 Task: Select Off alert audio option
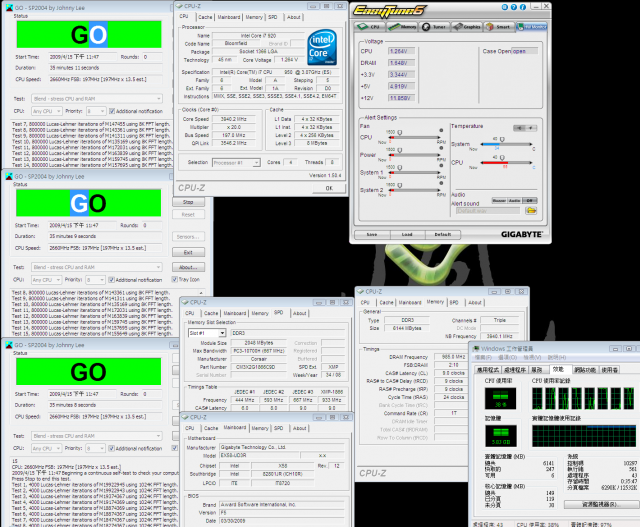pyautogui.click(x=529, y=200)
